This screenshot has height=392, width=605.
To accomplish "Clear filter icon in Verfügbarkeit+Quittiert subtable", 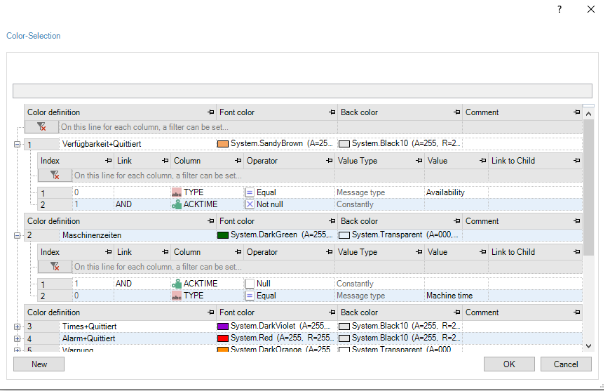I will tap(55, 175).
